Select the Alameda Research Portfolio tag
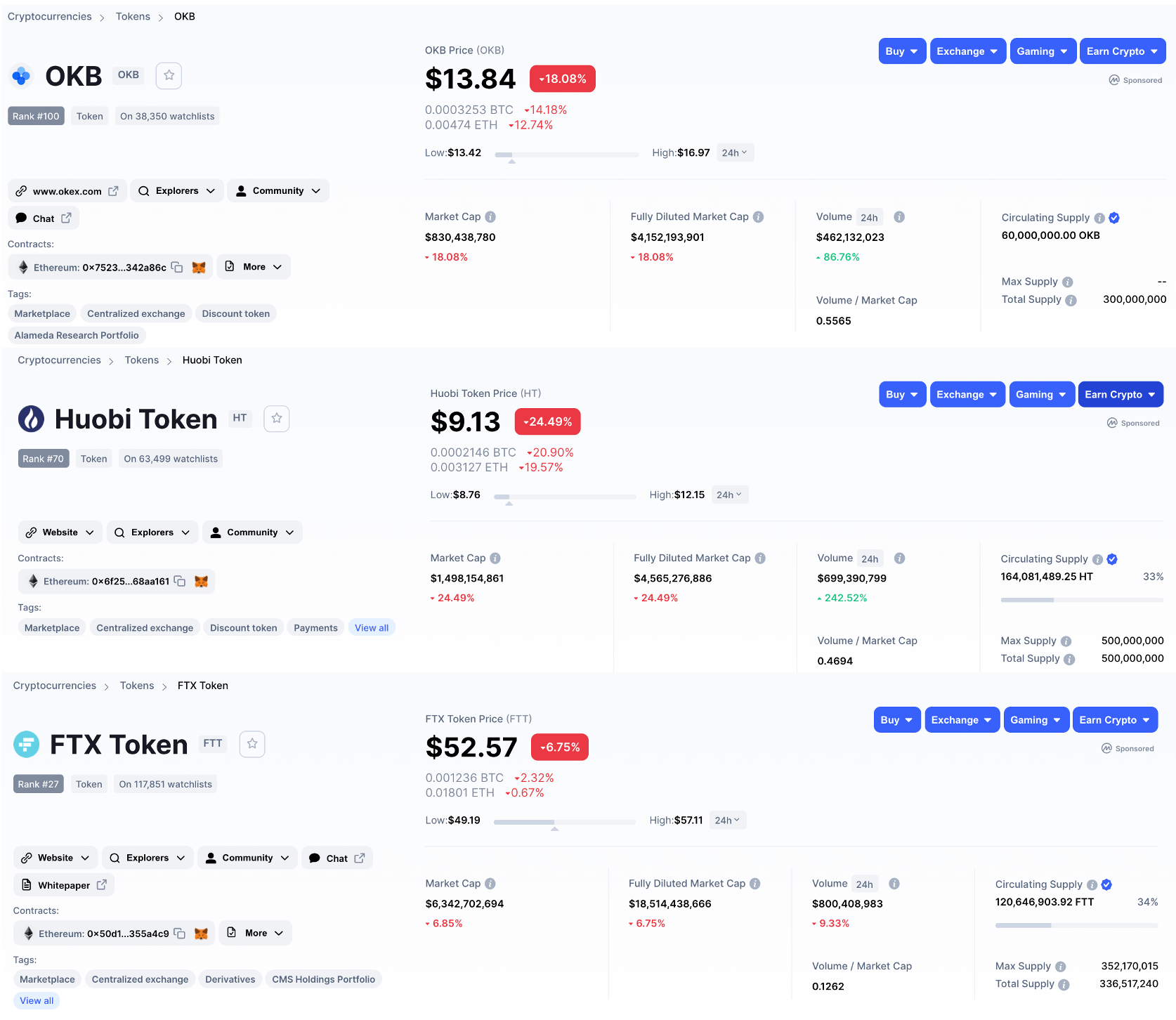The height and width of the screenshot is (1020, 1176). (77, 335)
